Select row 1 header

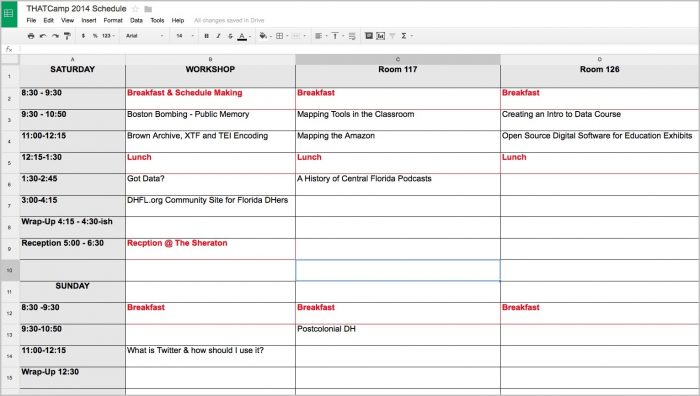click(9, 76)
